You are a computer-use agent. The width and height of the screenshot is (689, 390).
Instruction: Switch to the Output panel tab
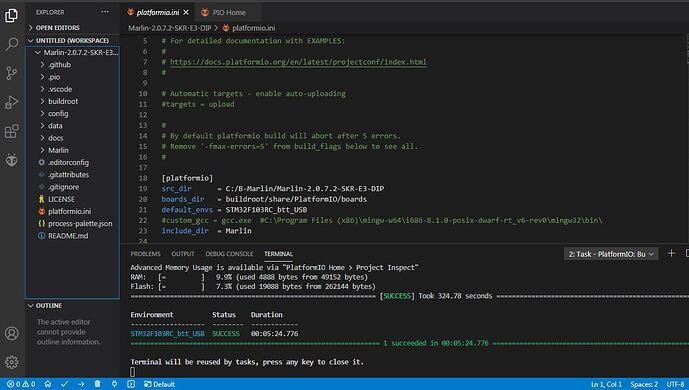tap(183, 254)
